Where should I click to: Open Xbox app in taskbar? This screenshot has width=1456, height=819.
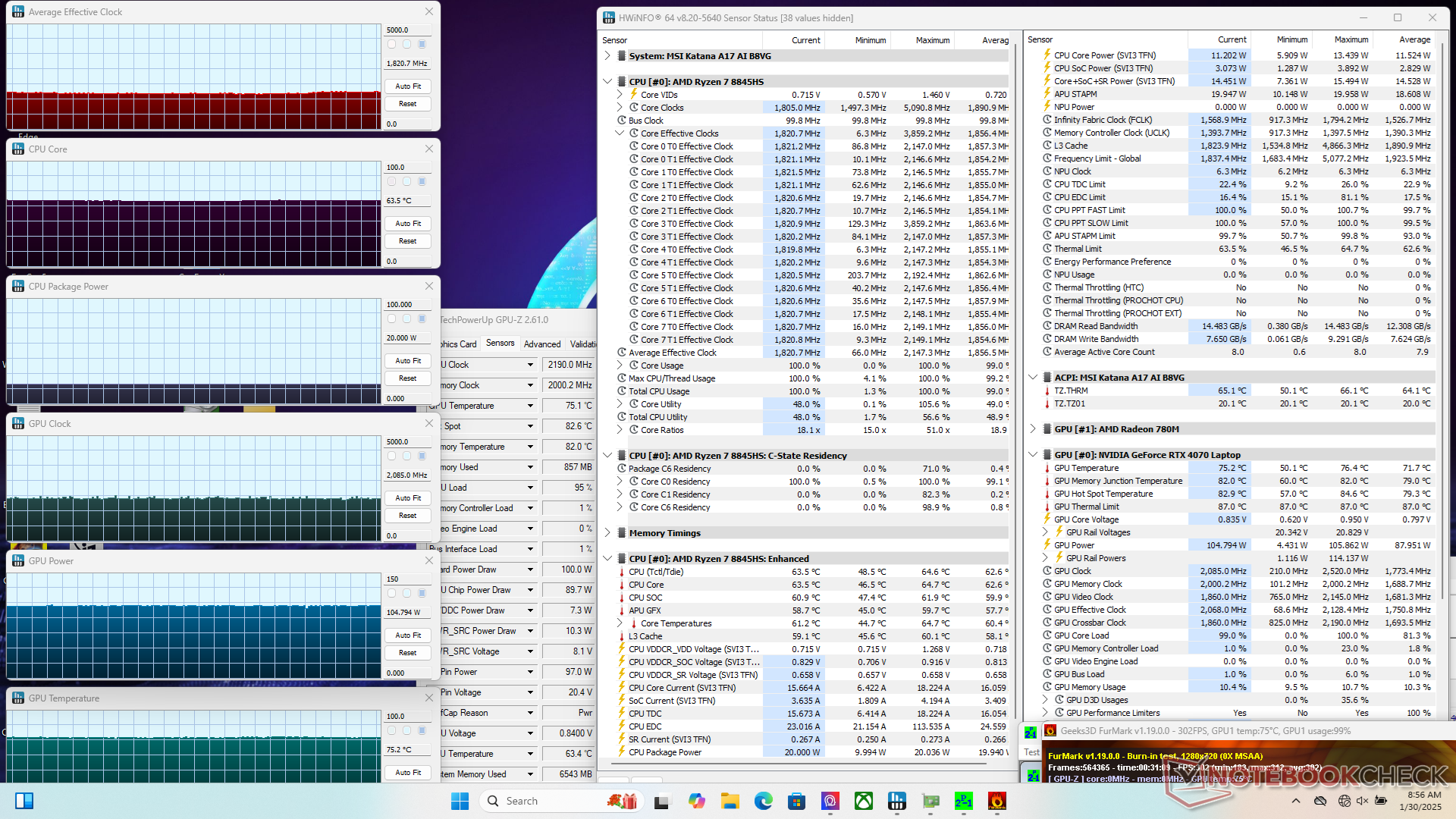point(863,801)
